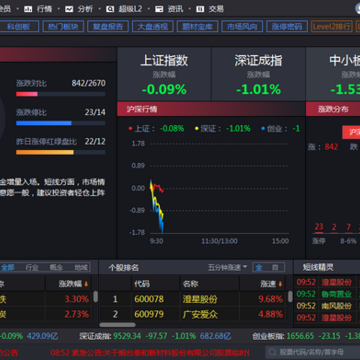The width and height of the screenshot is (360, 360).
Task: Click the 个股排名 horizontal scrollbar
Action: [x=117, y=325]
